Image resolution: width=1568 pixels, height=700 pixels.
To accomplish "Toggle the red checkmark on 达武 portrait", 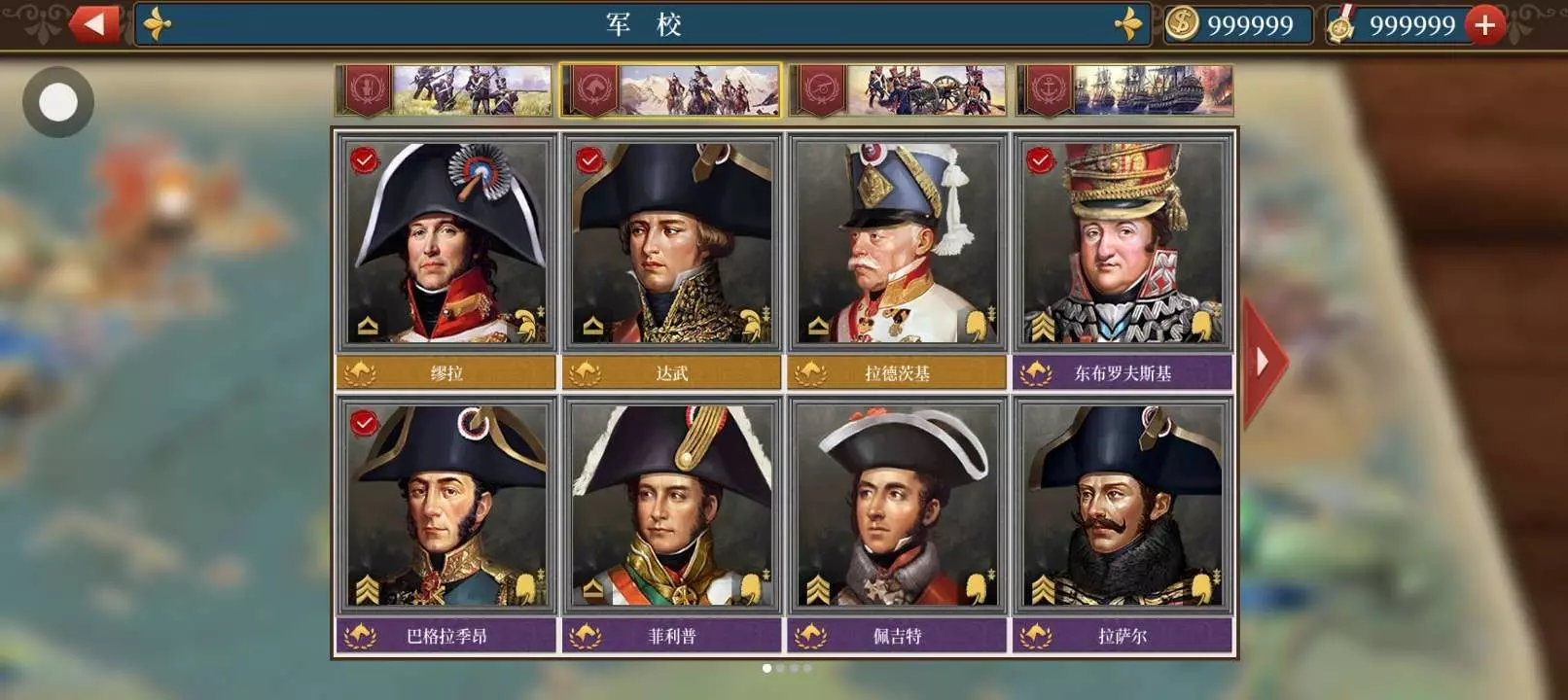I will coord(589,159).
